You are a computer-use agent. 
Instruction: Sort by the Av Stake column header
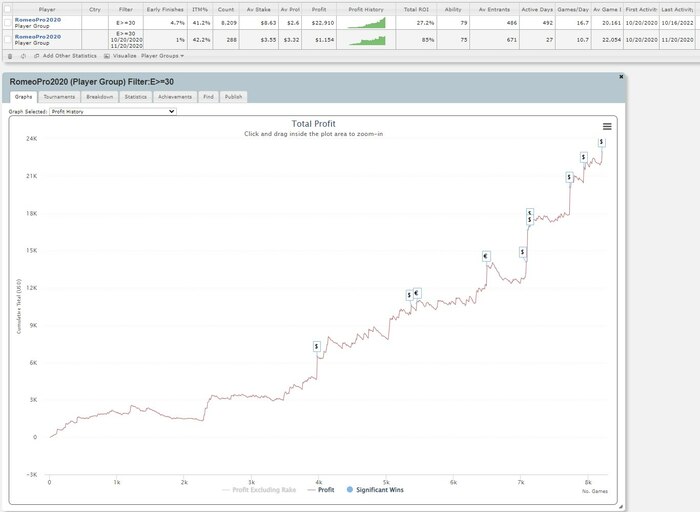[x=258, y=9]
